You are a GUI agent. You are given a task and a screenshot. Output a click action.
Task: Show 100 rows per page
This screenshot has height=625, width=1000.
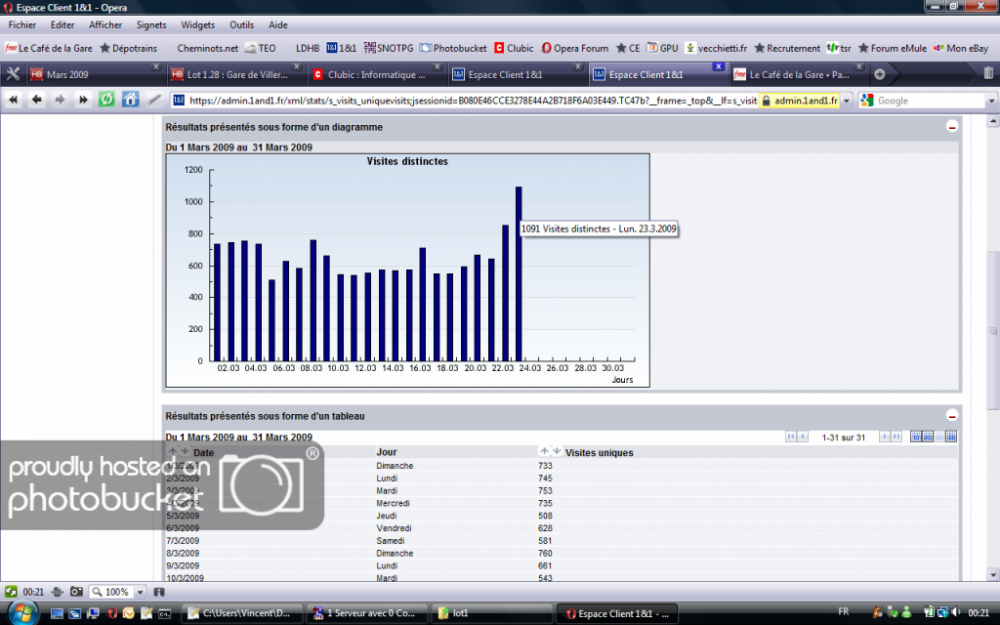click(x=952, y=437)
